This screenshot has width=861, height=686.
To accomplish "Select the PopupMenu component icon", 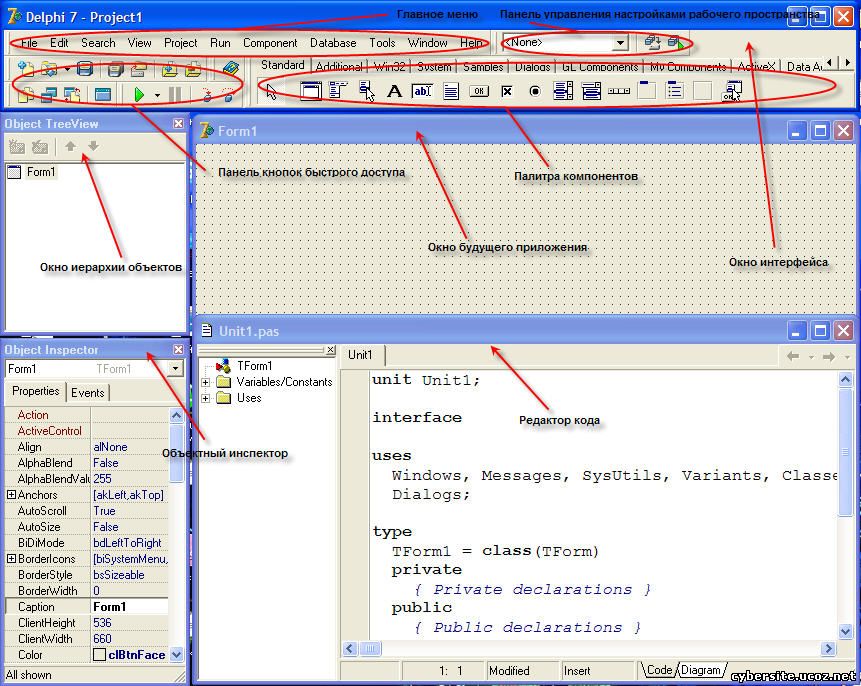I will pyautogui.click(x=366, y=91).
